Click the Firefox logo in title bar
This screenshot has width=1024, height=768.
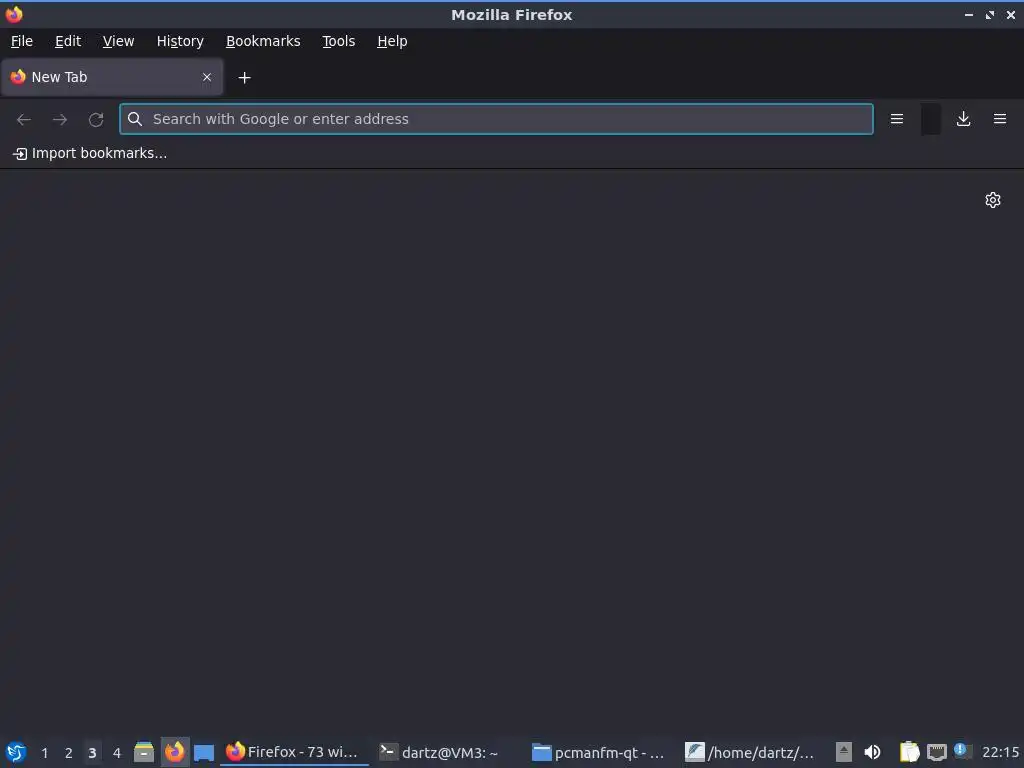click(14, 14)
